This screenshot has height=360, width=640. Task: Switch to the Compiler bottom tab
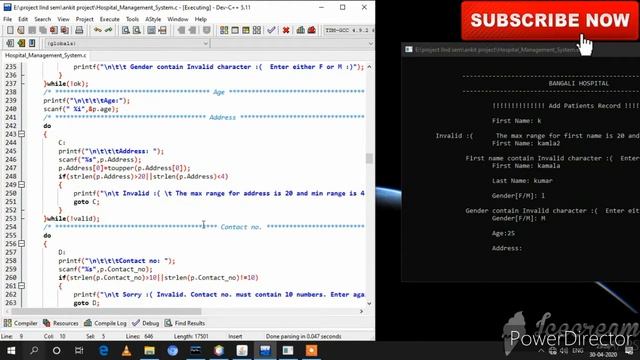pyautogui.click(x=20, y=323)
